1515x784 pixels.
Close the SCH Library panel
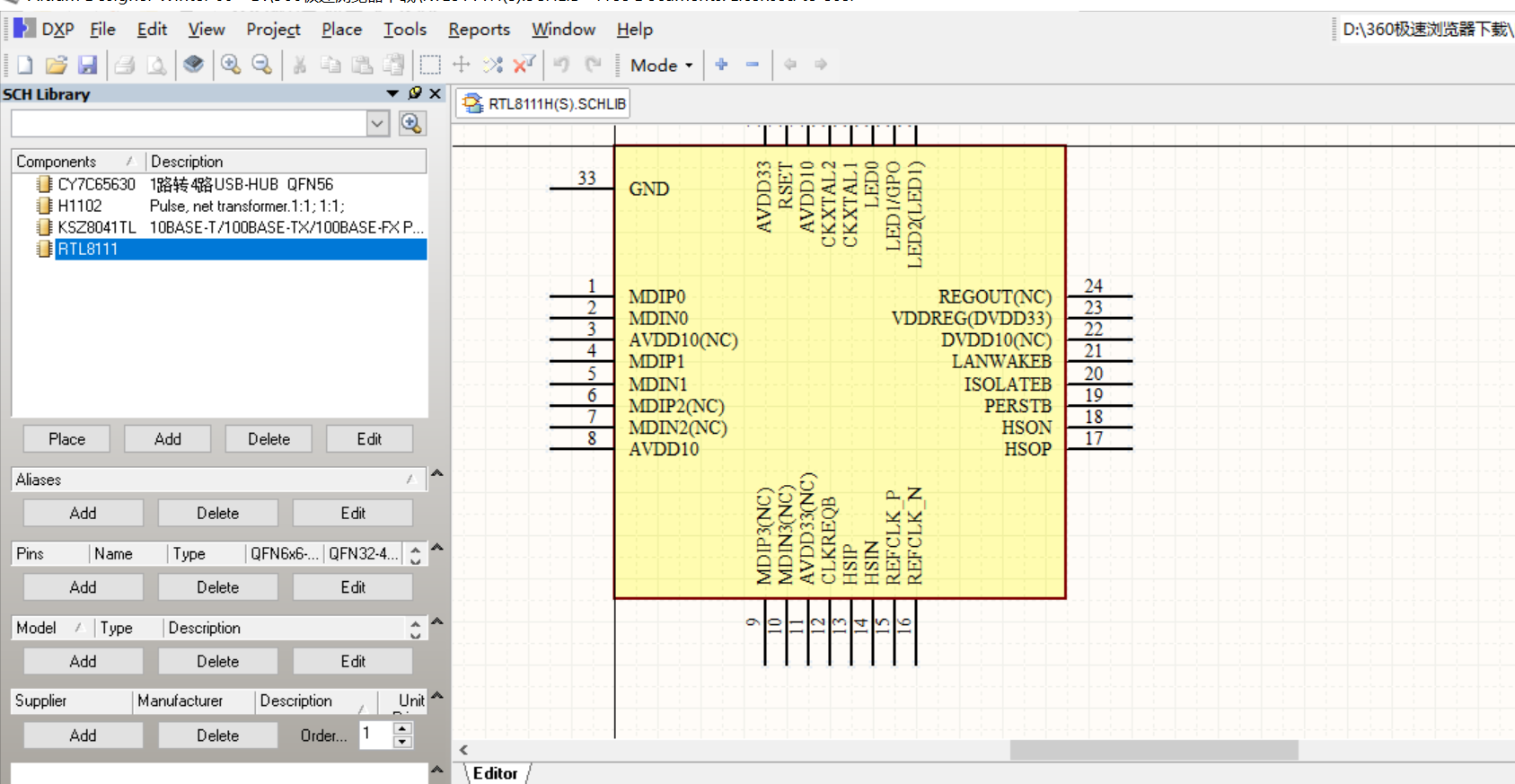pos(436,93)
